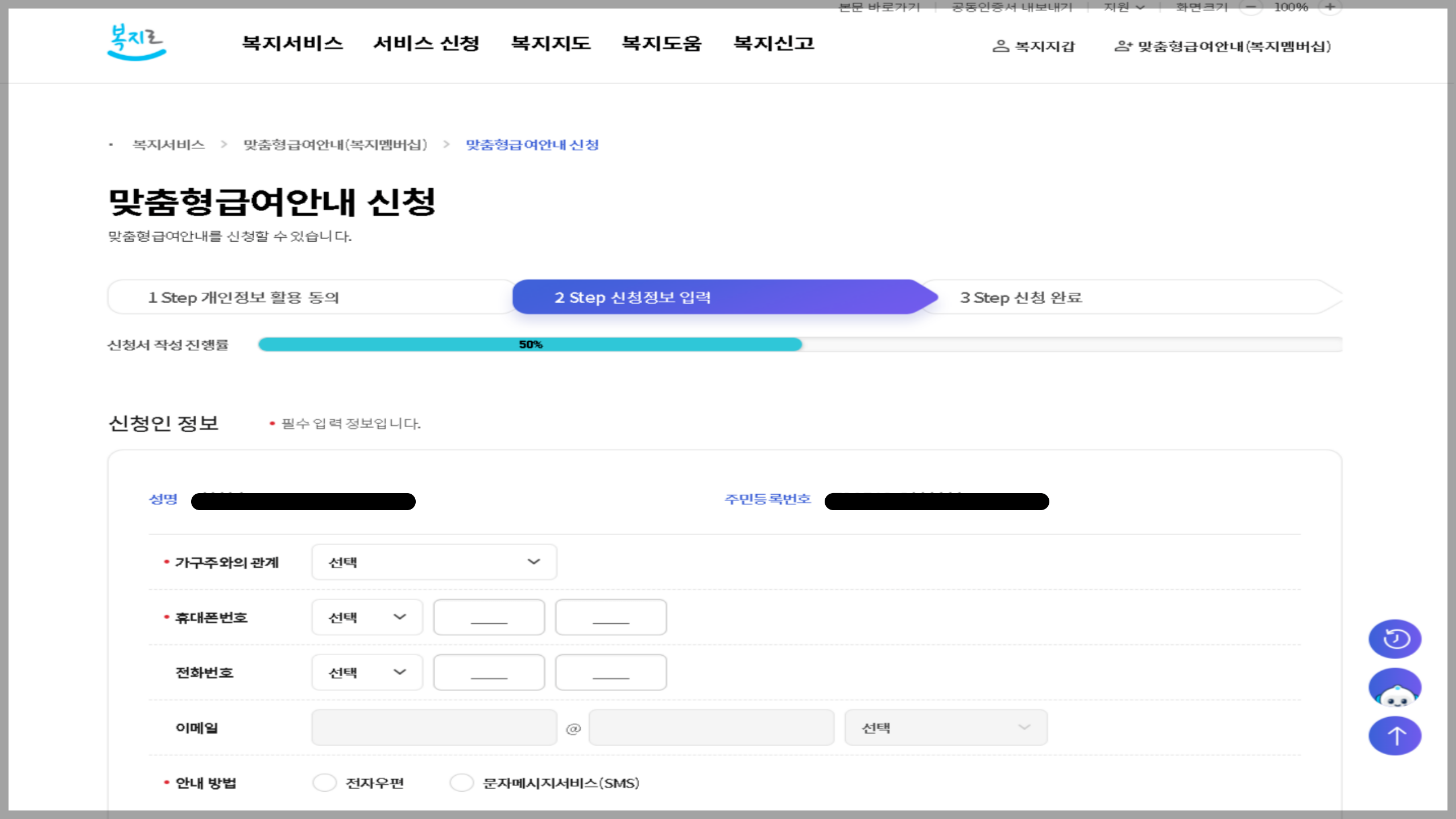Click the Bokjiro logo icon
Viewport: 1456px width, 819px height.
coord(136,42)
